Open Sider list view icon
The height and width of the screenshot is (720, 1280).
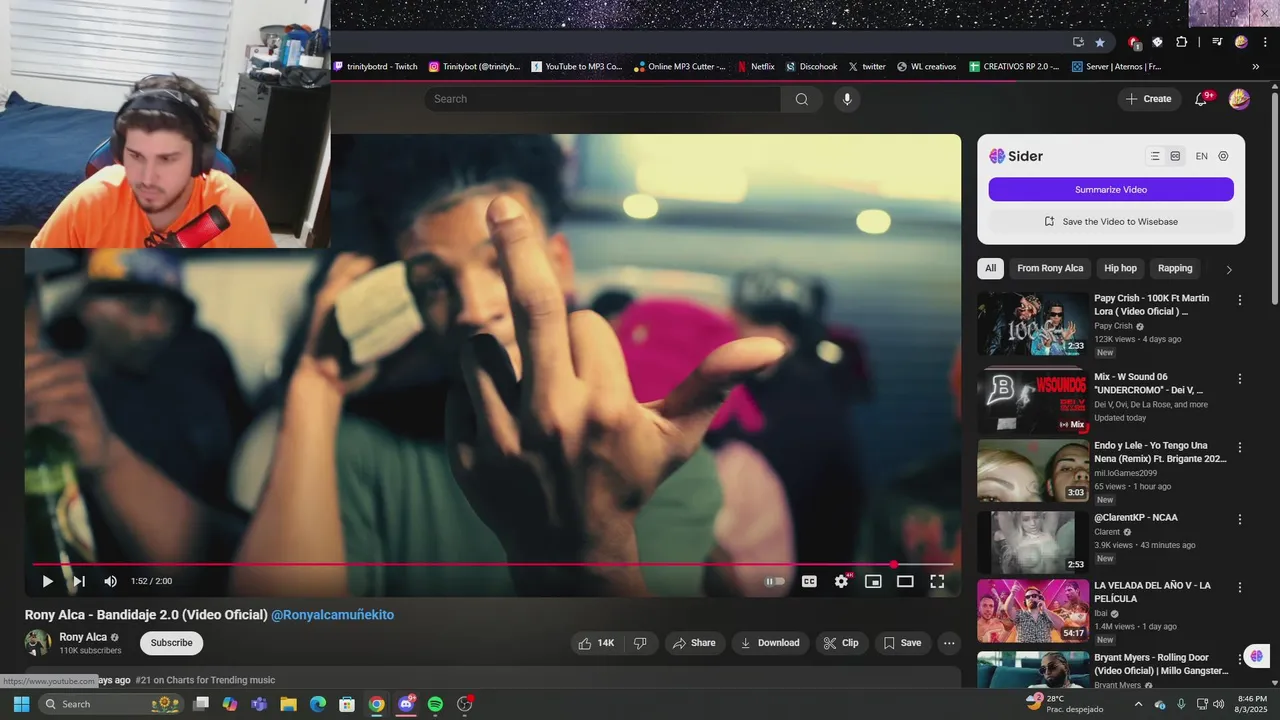click(x=1155, y=156)
